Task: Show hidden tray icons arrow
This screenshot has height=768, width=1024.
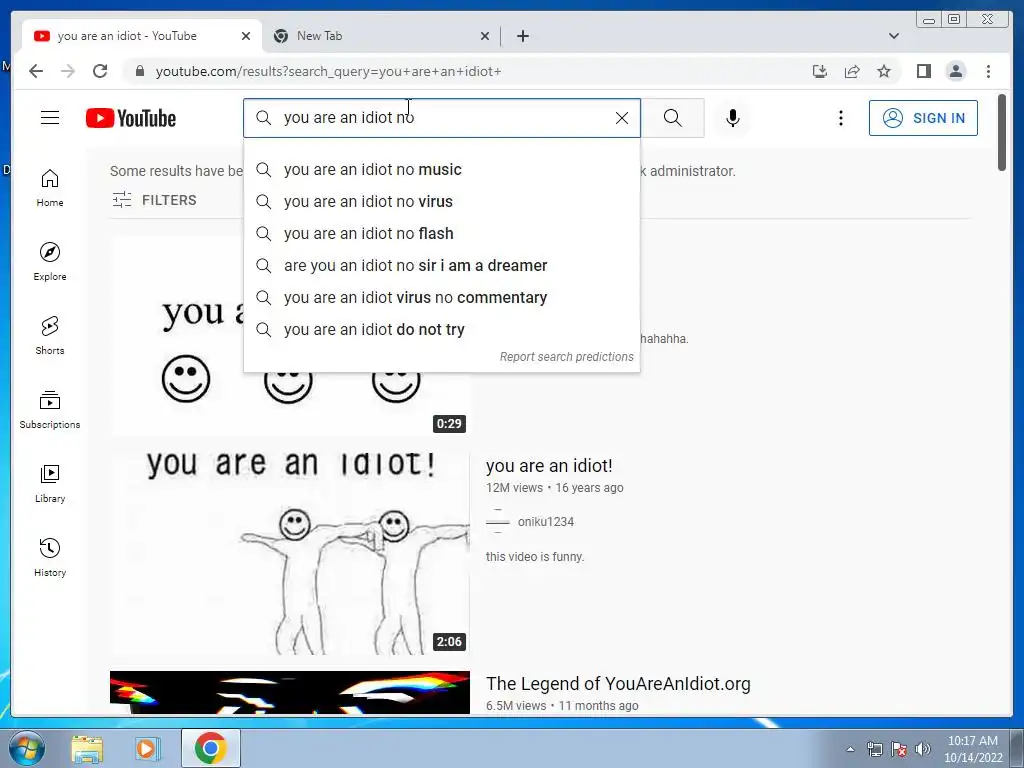Action: [x=850, y=749]
